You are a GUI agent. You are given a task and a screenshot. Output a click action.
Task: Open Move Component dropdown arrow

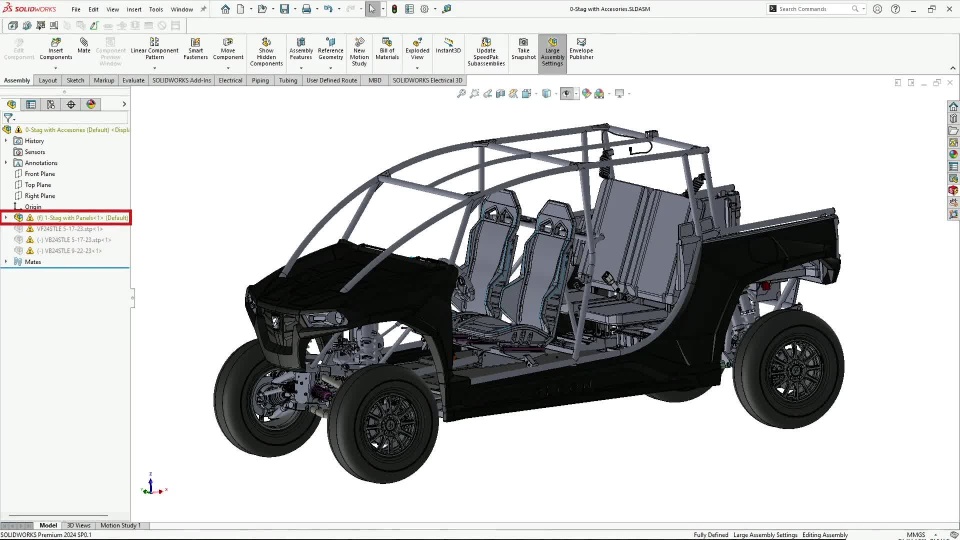(228, 67)
